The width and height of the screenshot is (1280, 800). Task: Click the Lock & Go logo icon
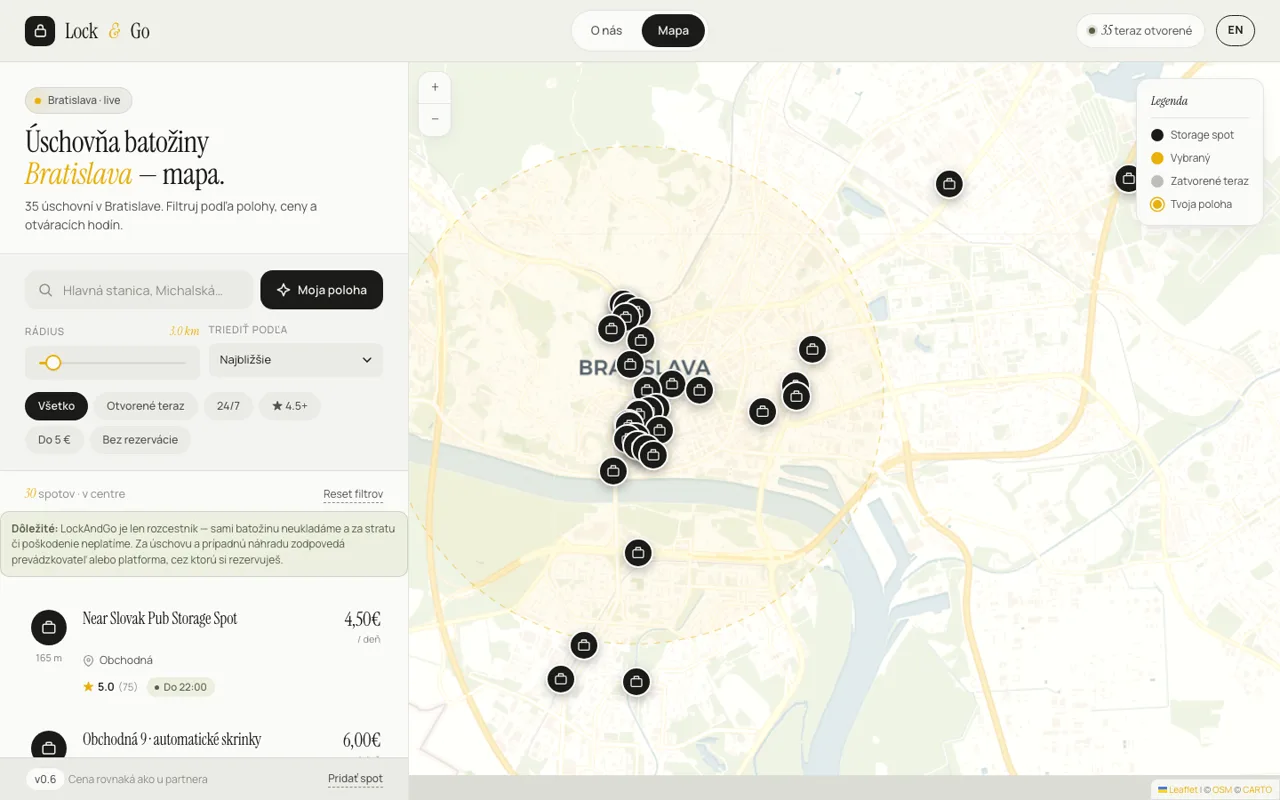(x=40, y=31)
